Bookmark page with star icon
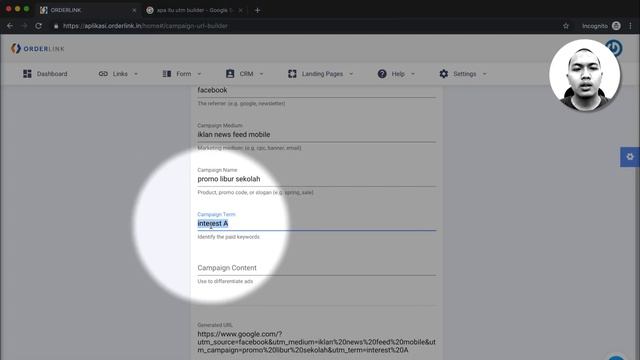Screen dimensions: 640x360 566,26
